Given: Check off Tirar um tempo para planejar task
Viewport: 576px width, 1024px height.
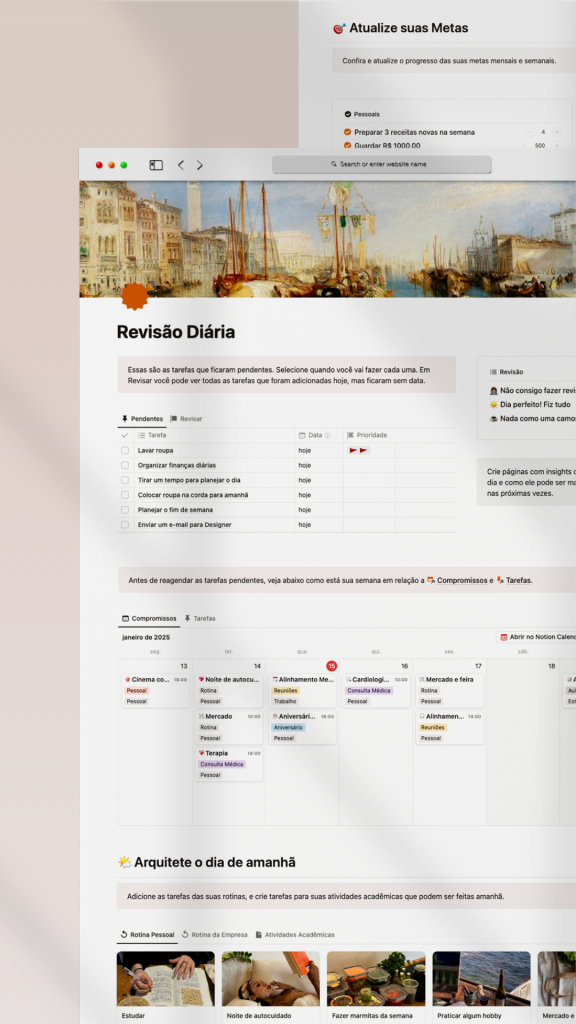Looking at the screenshot, I should coord(125,480).
